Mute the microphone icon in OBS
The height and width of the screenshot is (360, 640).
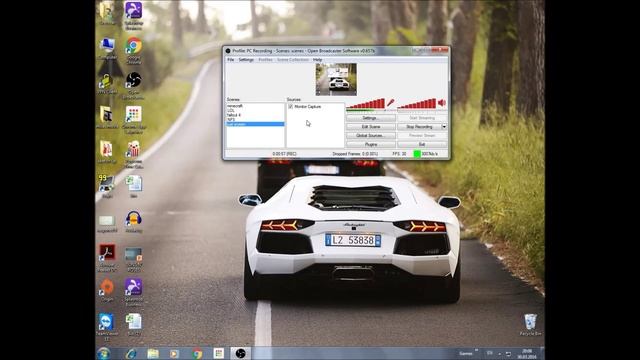(391, 102)
